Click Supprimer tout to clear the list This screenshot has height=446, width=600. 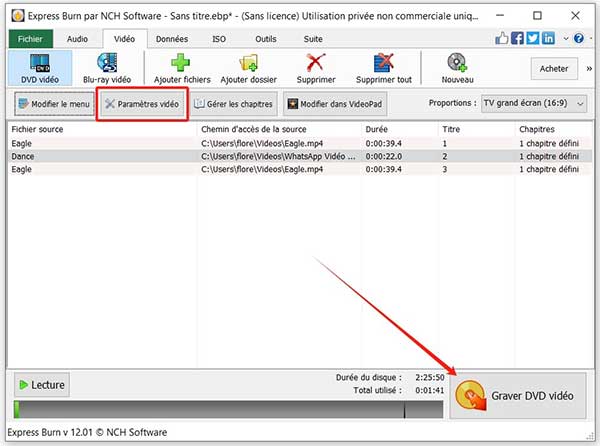(x=384, y=68)
